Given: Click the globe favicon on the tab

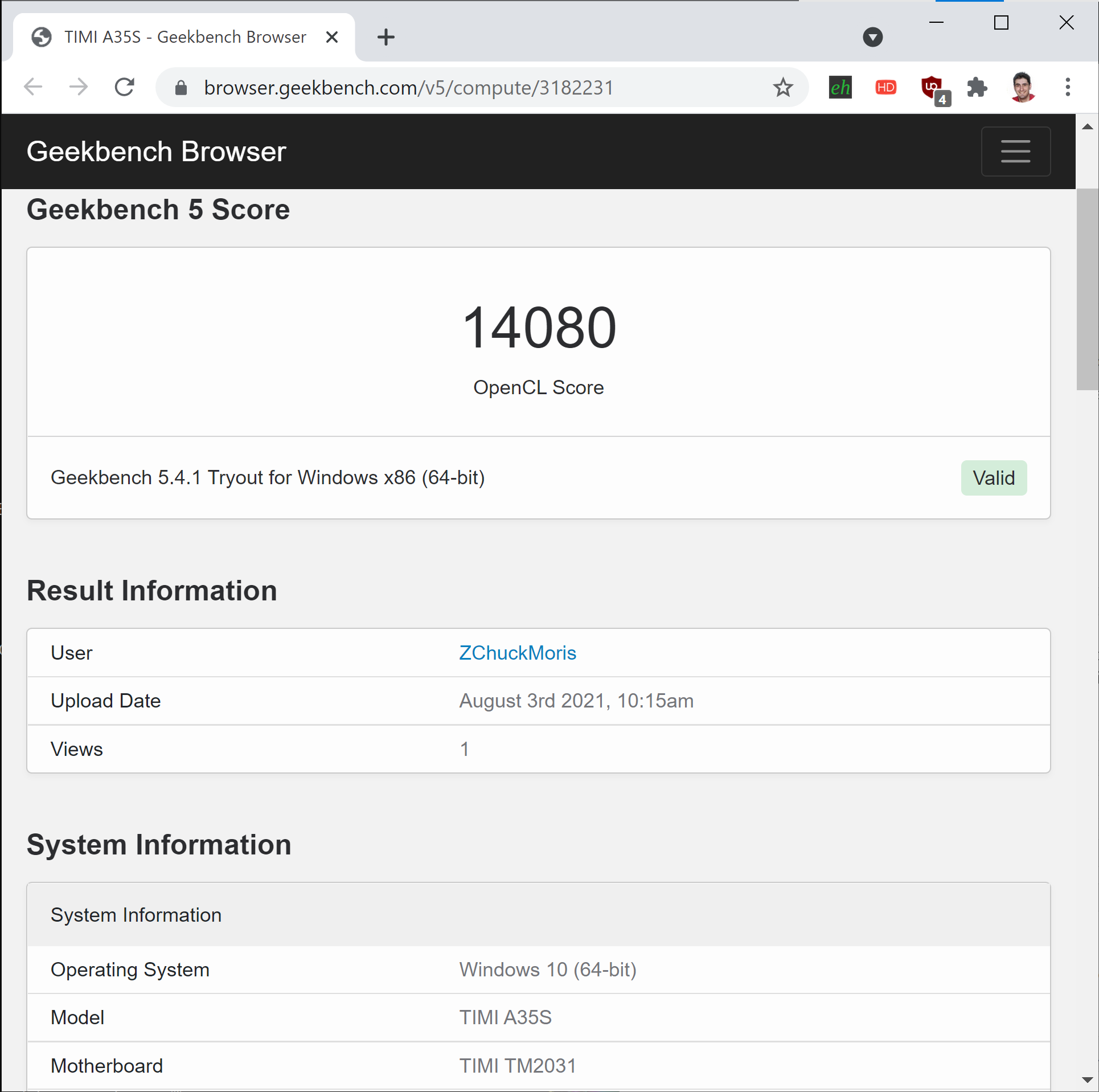Looking at the screenshot, I should coord(42,38).
